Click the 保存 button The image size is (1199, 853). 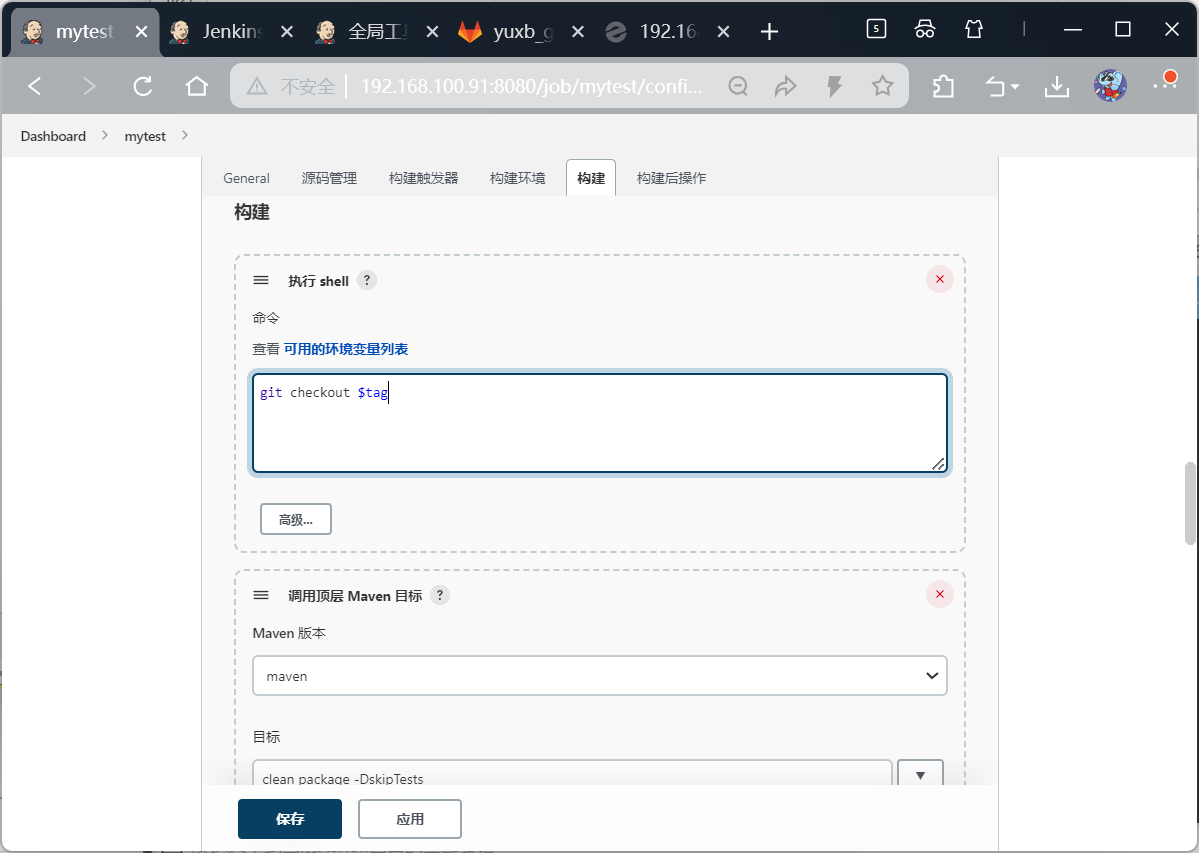point(290,819)
